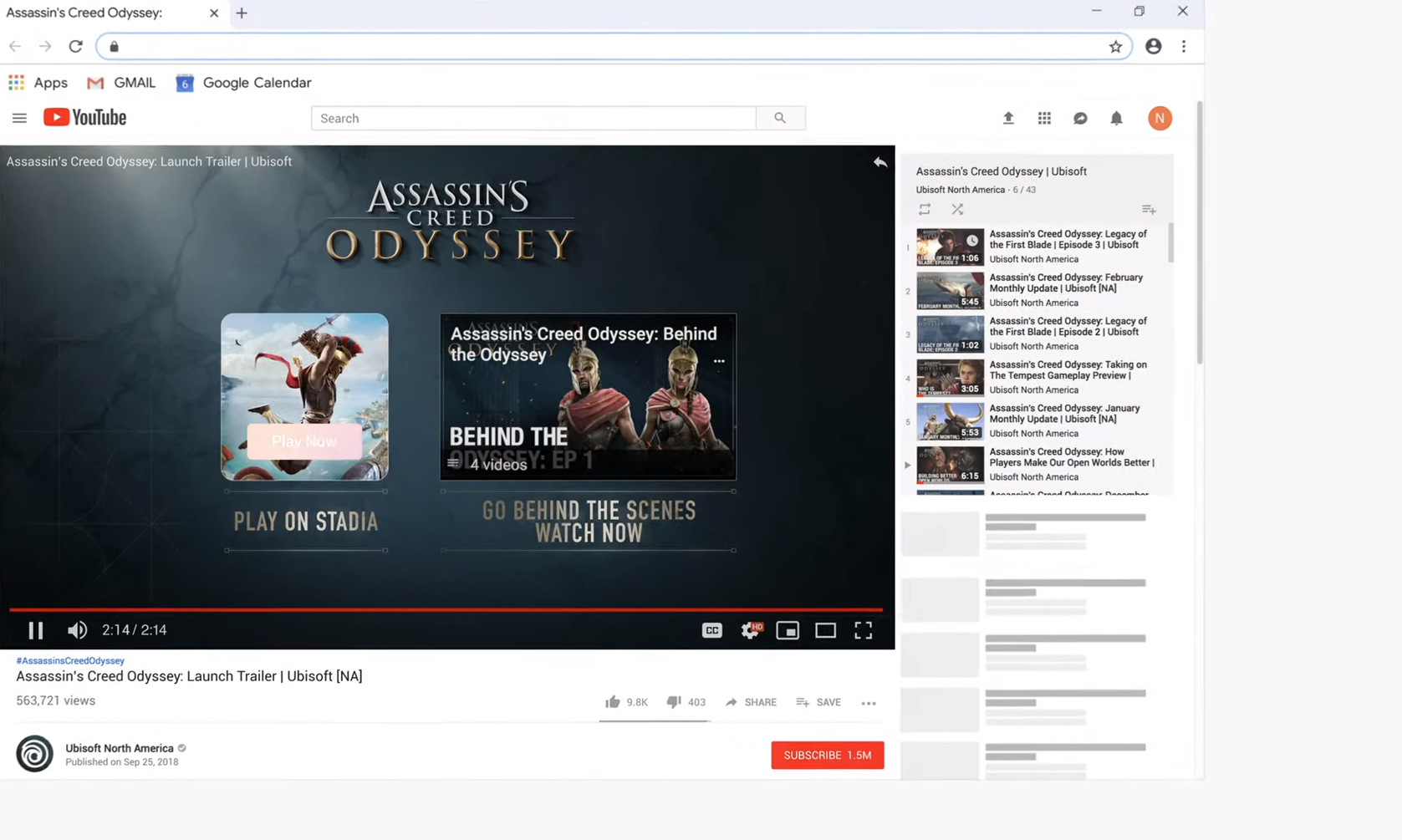The width and height of the screenshot is (1402, 840).
Task: Open the YouTube apps grid icon
Action: 1044,118
